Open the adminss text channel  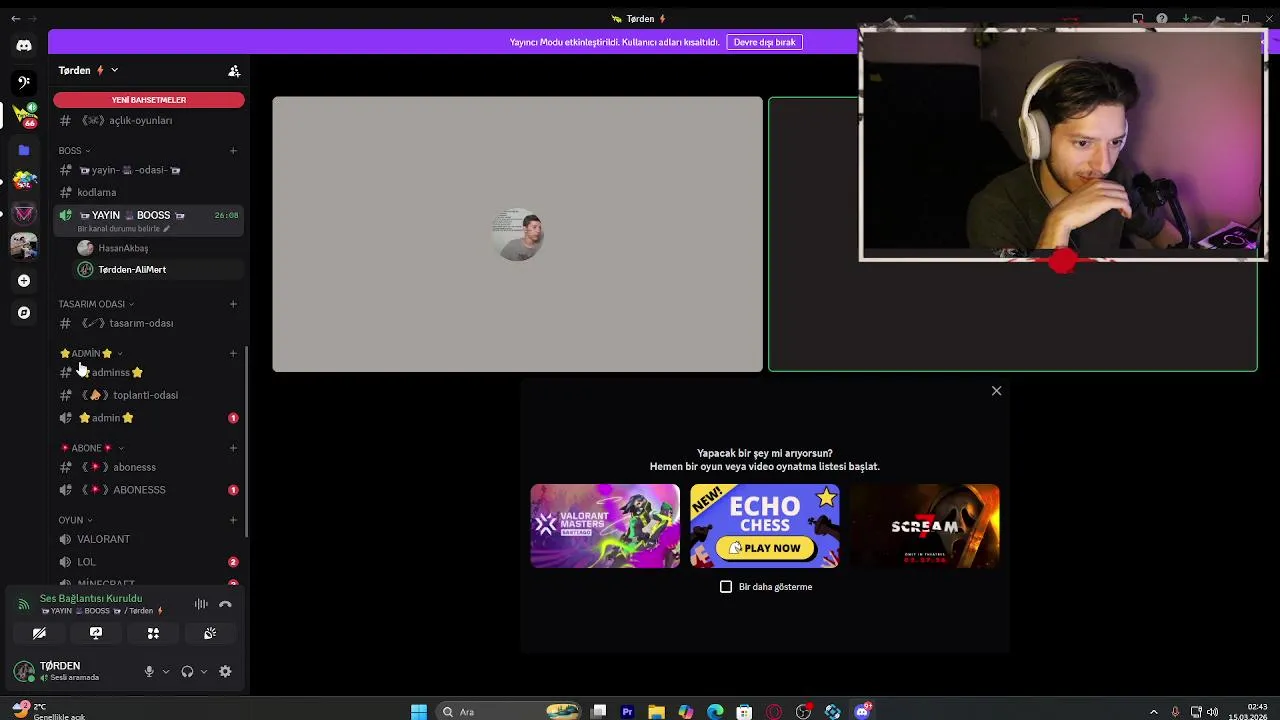pos(149,372)
